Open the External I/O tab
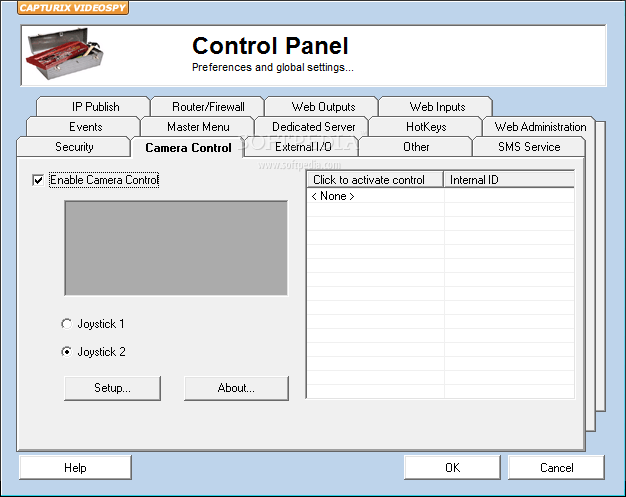626x497 pixels. pos(302,147)
